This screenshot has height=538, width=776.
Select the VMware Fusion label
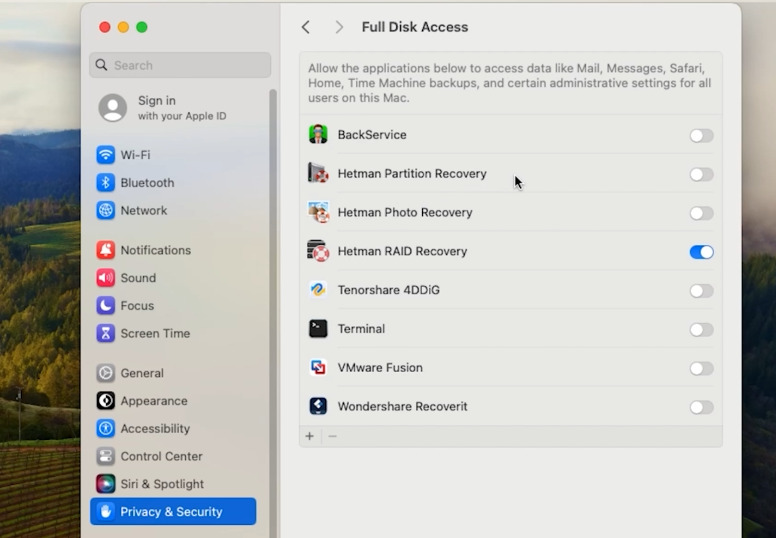click(380, 367)
